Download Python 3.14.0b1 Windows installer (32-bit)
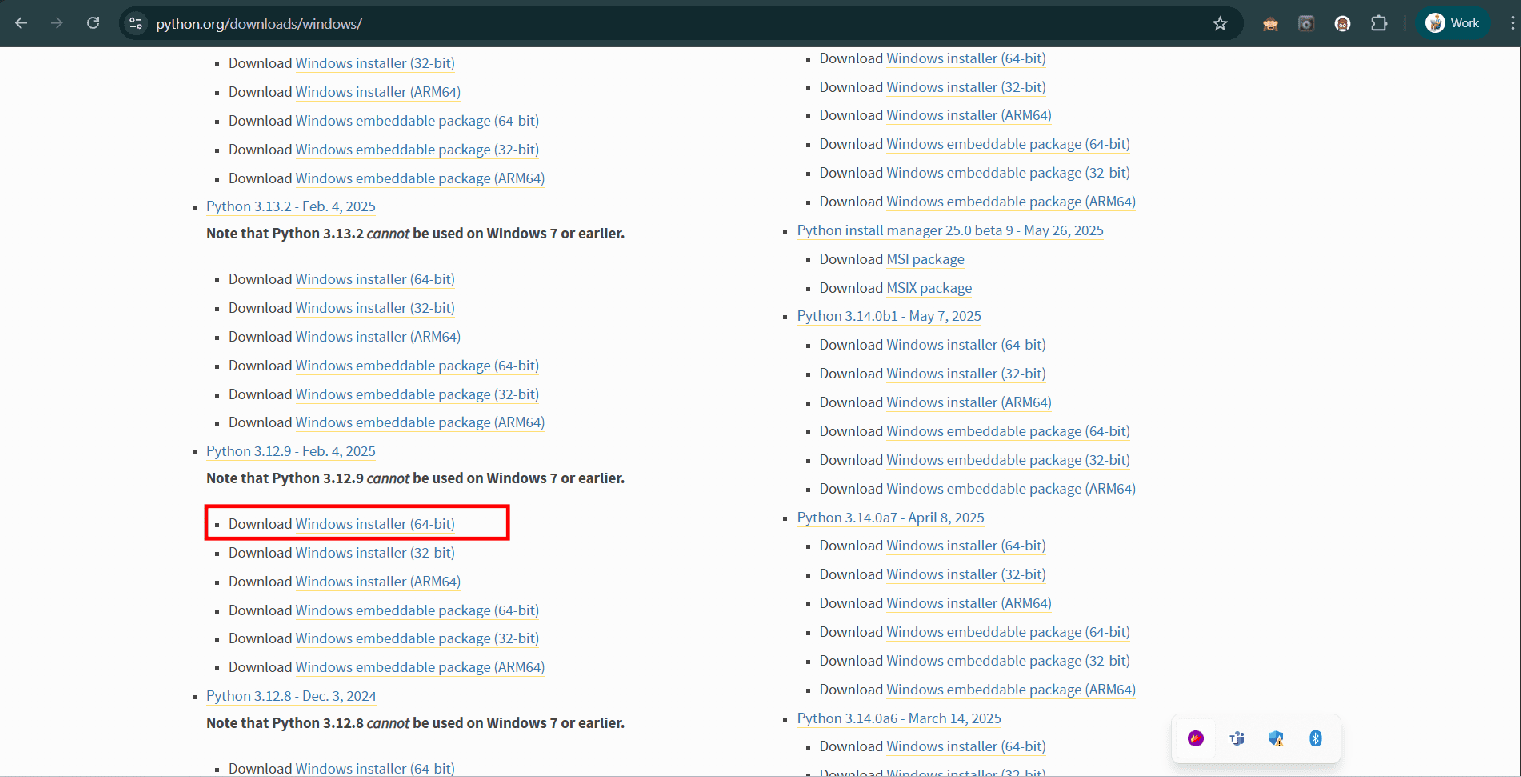Screen dimensions: 1521x777 point(966,374)
